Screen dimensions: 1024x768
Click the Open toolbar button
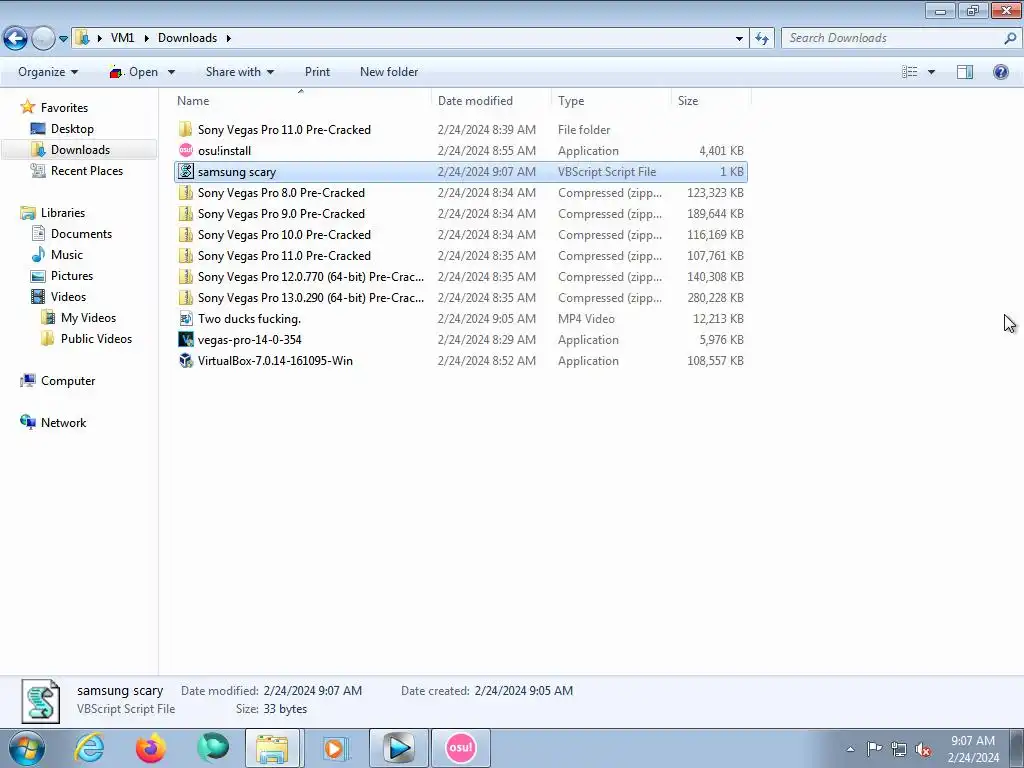tap(135, 72)
